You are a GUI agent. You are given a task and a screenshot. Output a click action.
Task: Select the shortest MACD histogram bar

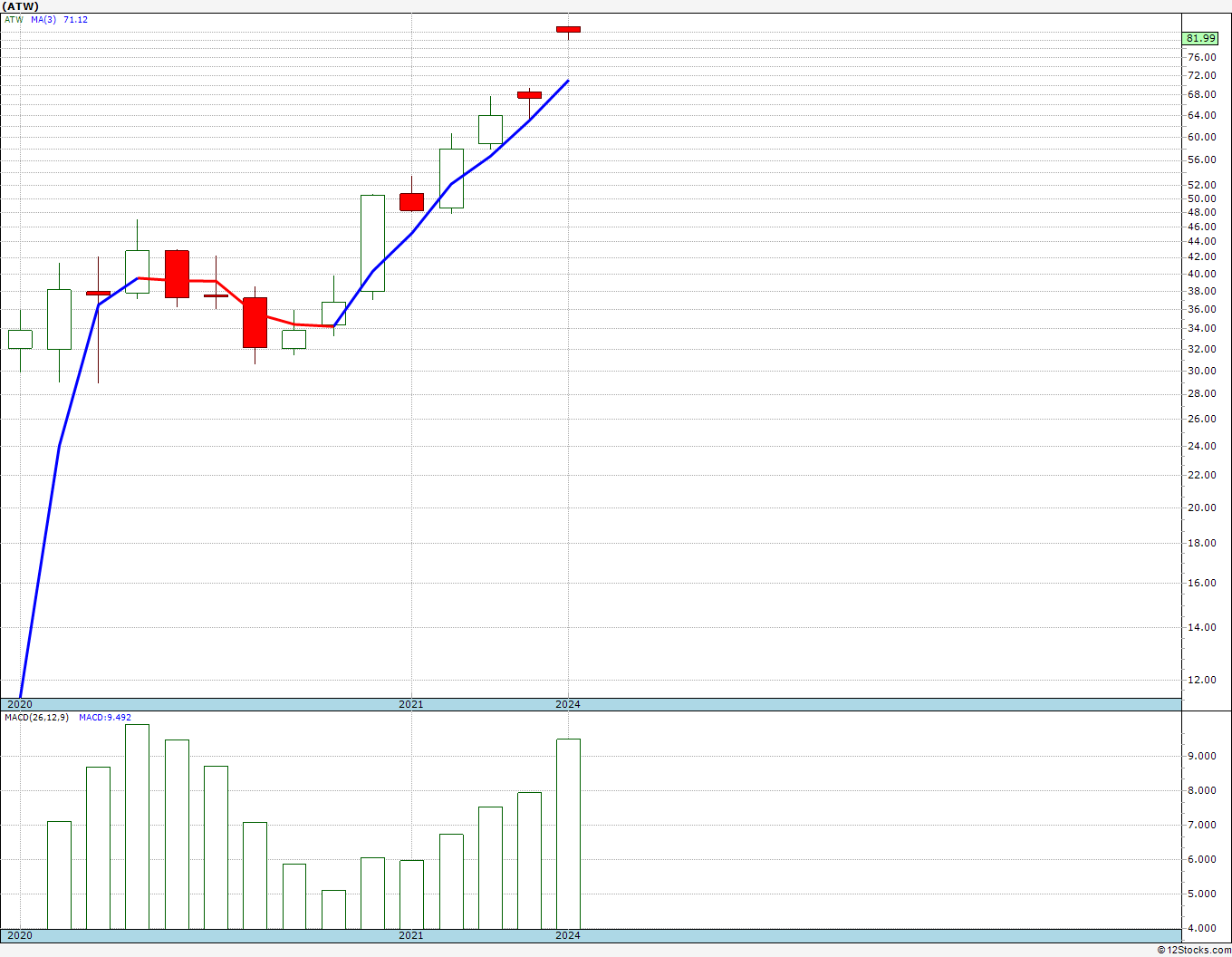333,909
